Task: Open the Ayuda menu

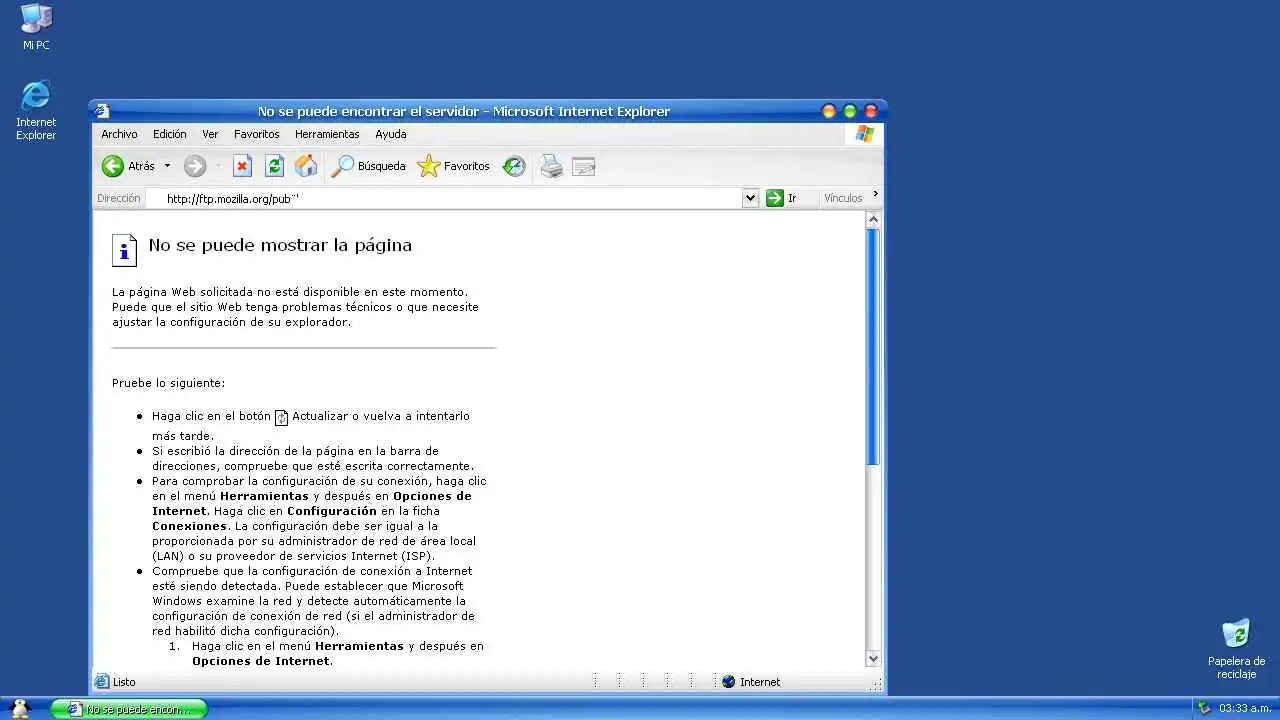Action: click(x=391, y=134)
